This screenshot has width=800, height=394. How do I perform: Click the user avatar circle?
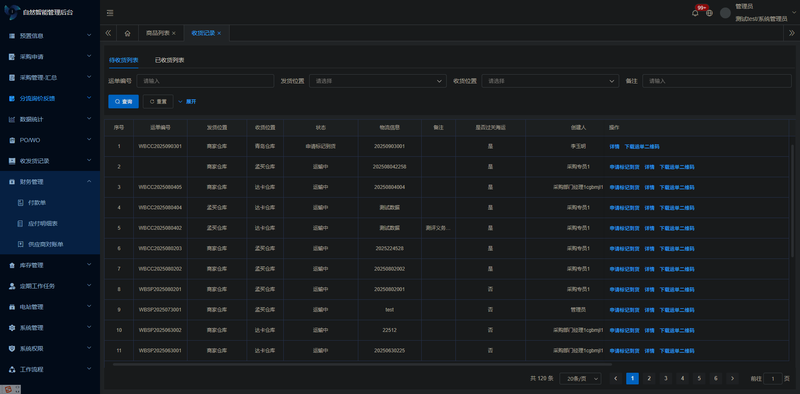725,13
